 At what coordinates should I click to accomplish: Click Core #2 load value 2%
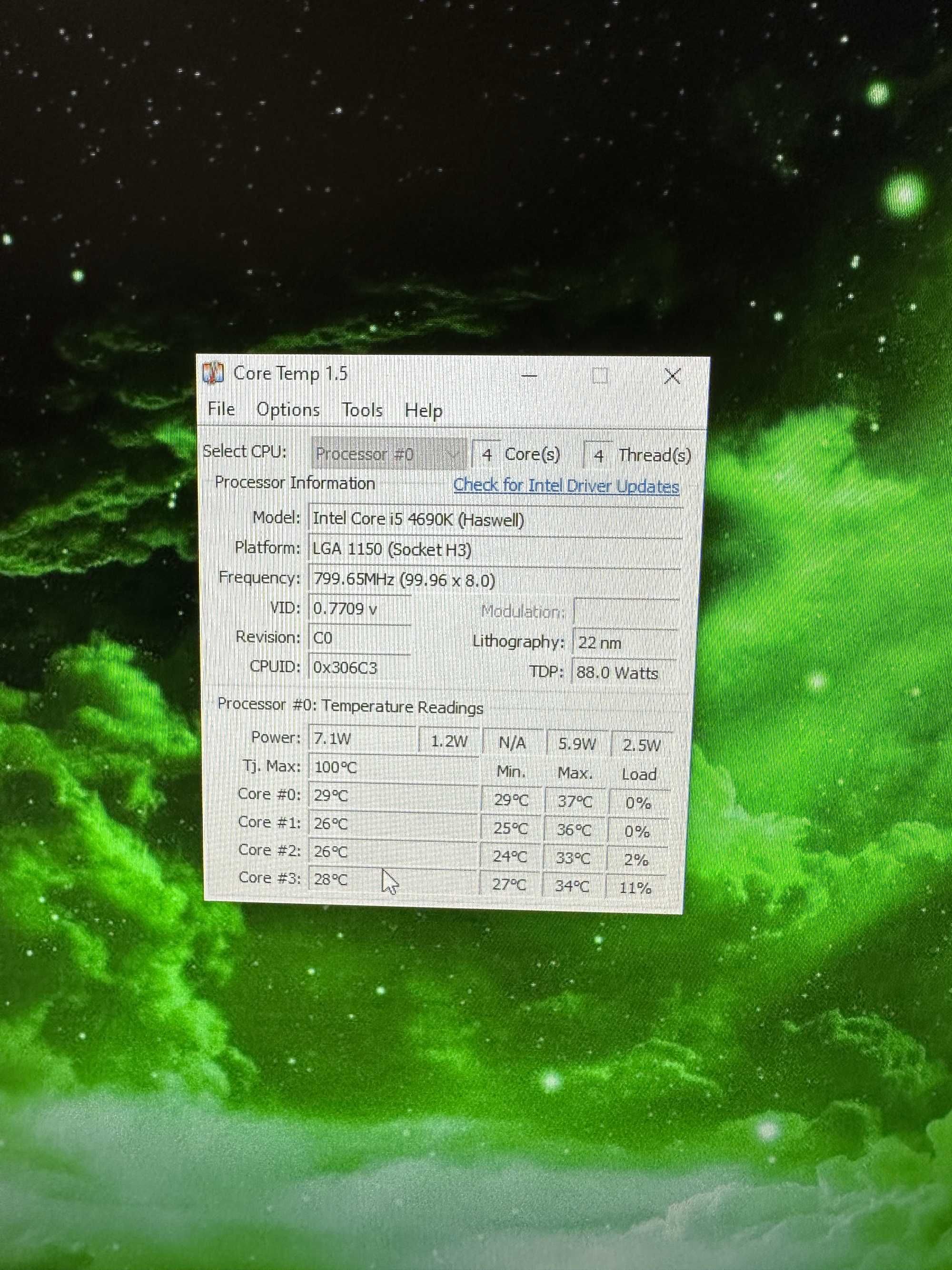636,860
